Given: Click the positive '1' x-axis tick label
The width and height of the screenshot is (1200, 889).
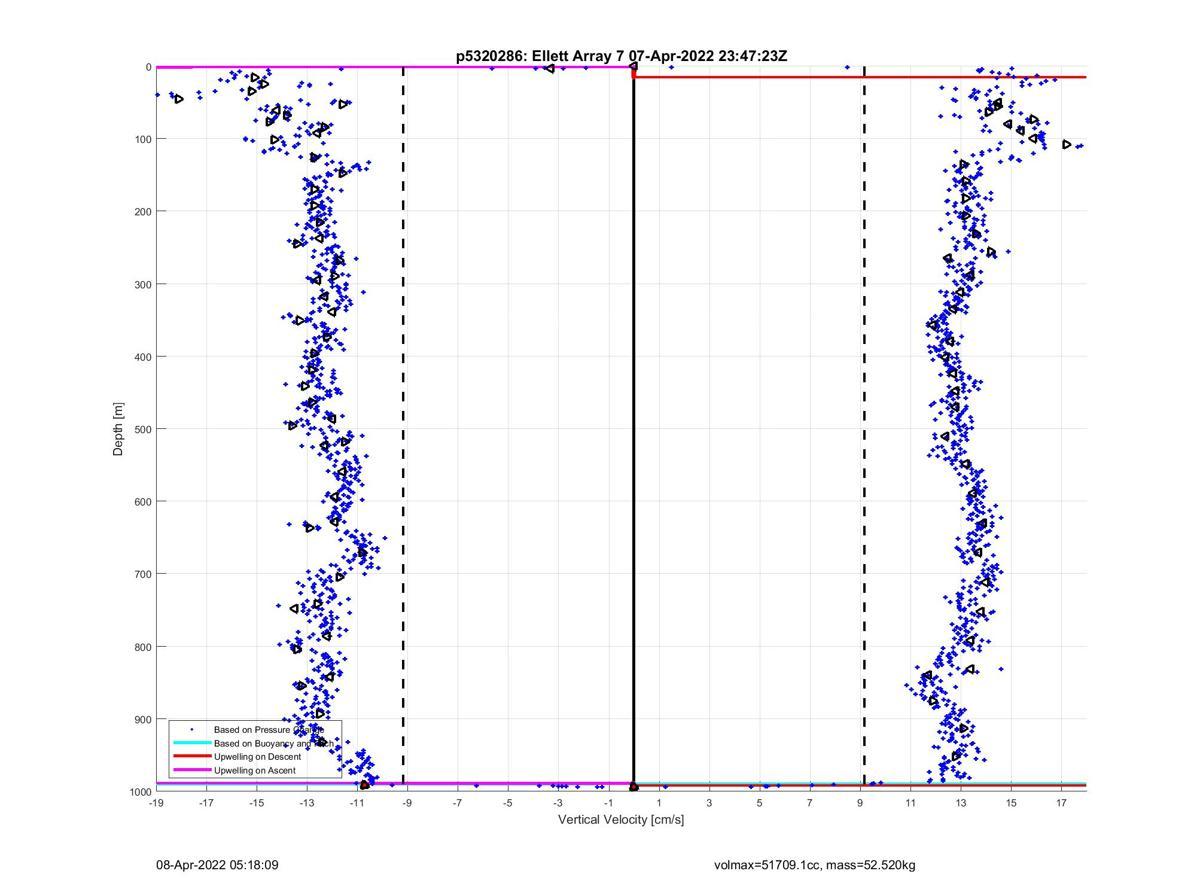Looking at the screenshot, I should pyautogui.click(x=659, y=802).
